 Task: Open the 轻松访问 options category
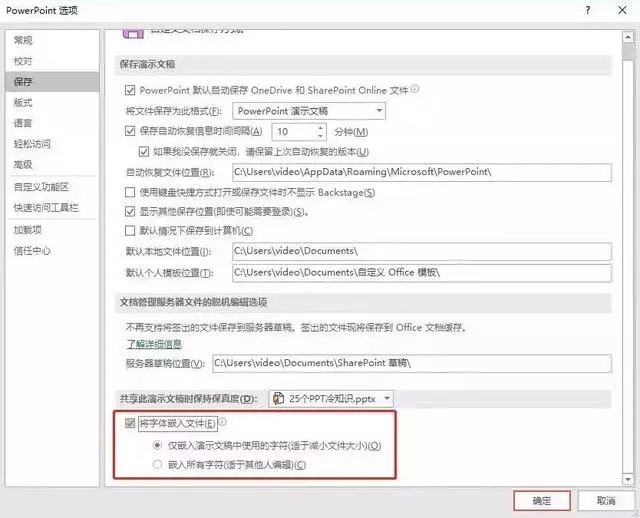pyautogui.click(x=32, y=144)
